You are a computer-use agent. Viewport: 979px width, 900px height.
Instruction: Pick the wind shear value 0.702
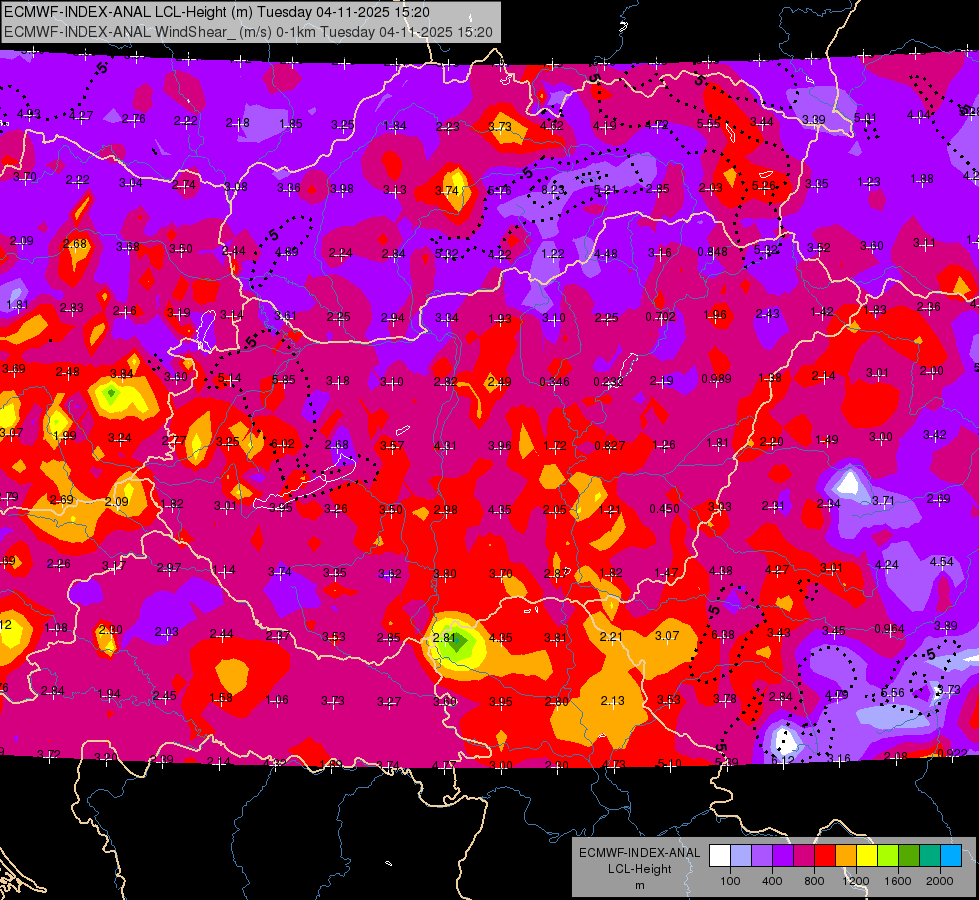coord(661,317)
